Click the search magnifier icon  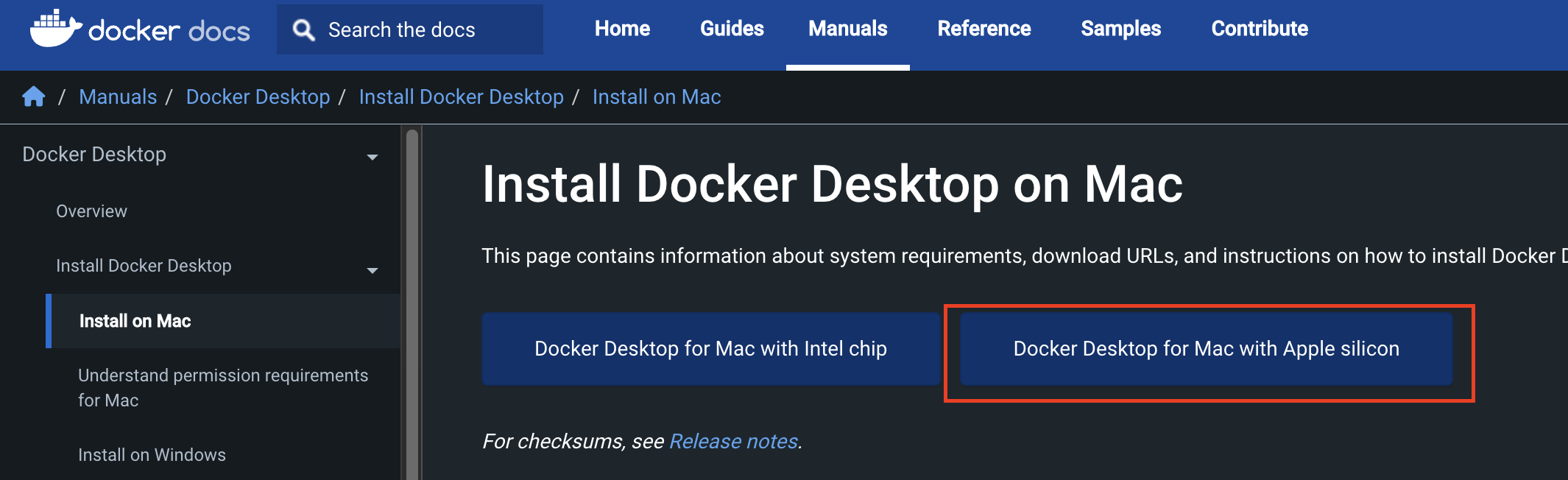[303, 30]
